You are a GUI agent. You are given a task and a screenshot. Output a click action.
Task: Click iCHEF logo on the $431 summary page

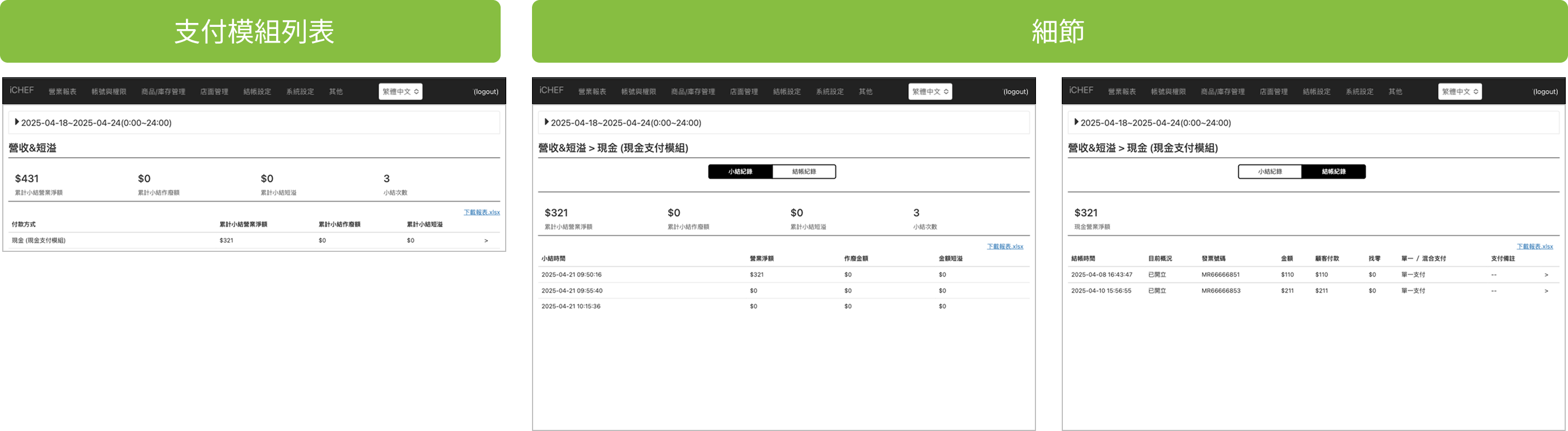[x=22, y=91]
